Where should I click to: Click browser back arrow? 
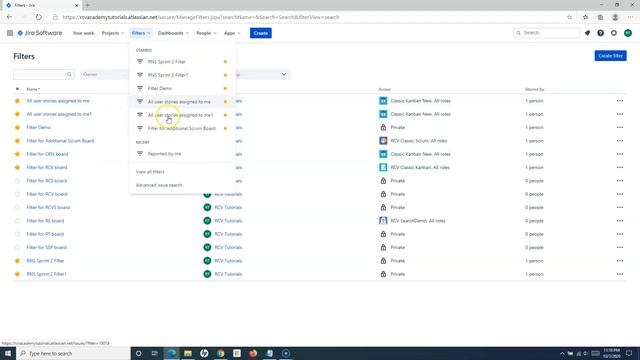(x=9, y=17)
